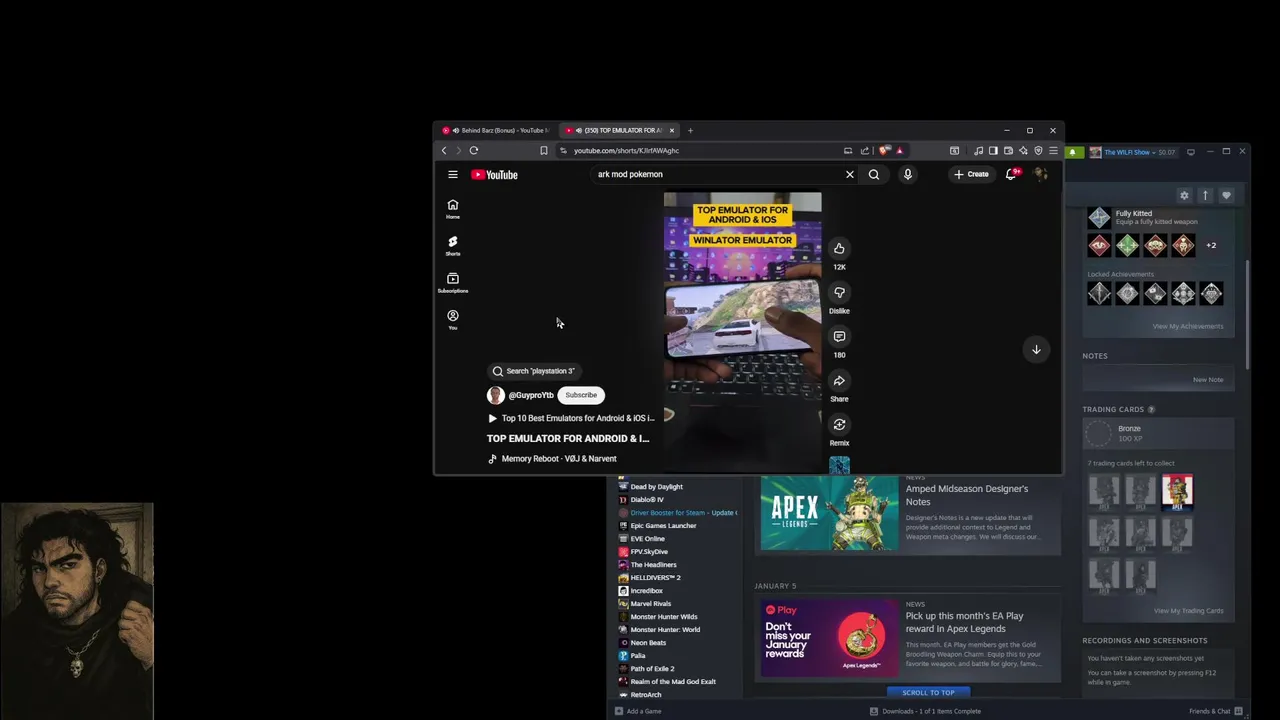The width and height of the screenshot is (1280, 720).
Task: Open the You section in sidebar
Action: pos(452,320)
